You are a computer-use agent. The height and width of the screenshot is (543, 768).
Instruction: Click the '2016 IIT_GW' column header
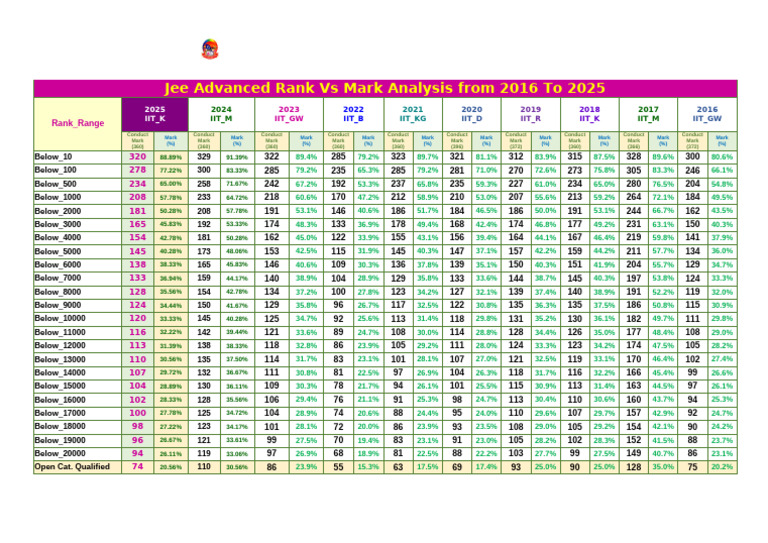(707, 115)
